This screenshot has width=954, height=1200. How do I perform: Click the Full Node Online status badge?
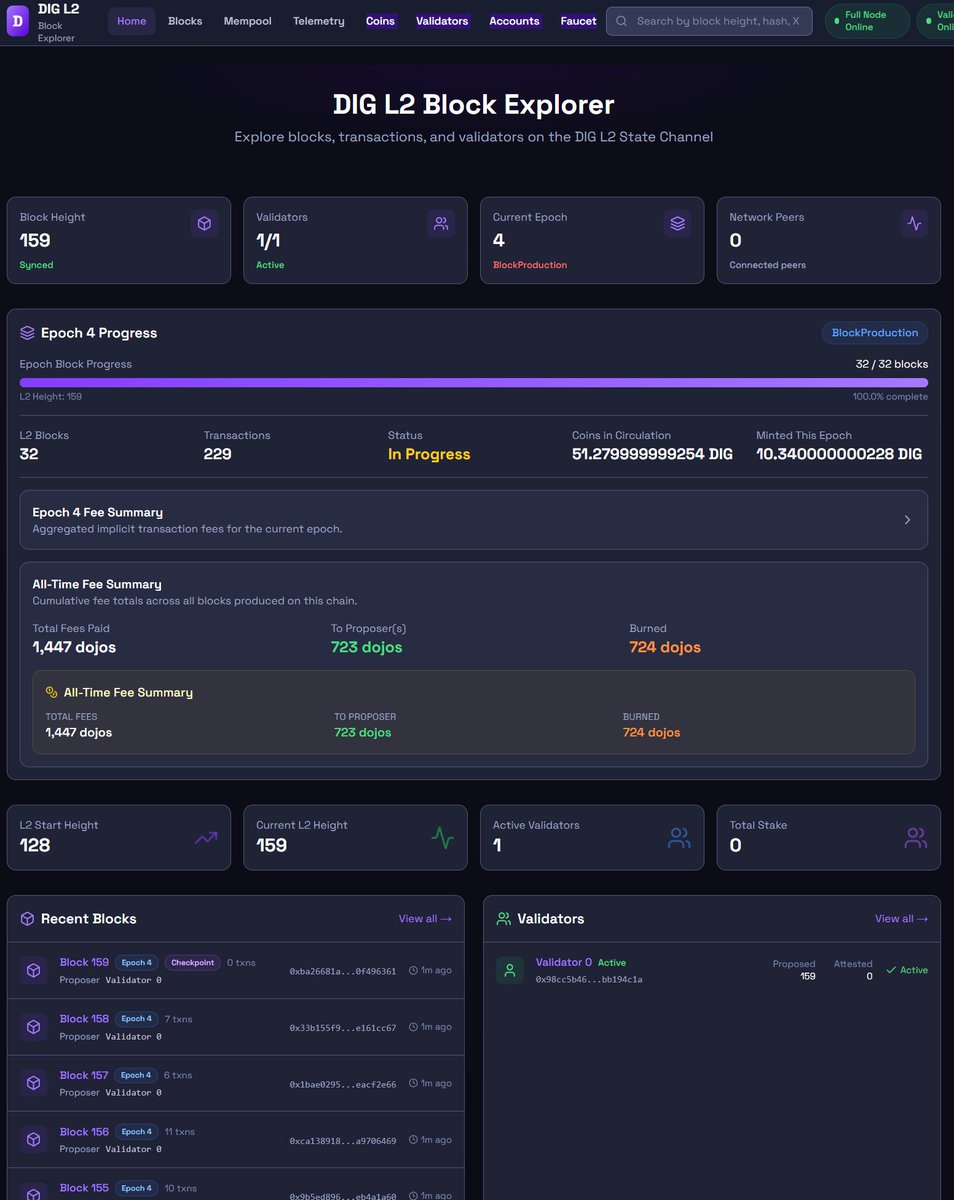(867, 21)
